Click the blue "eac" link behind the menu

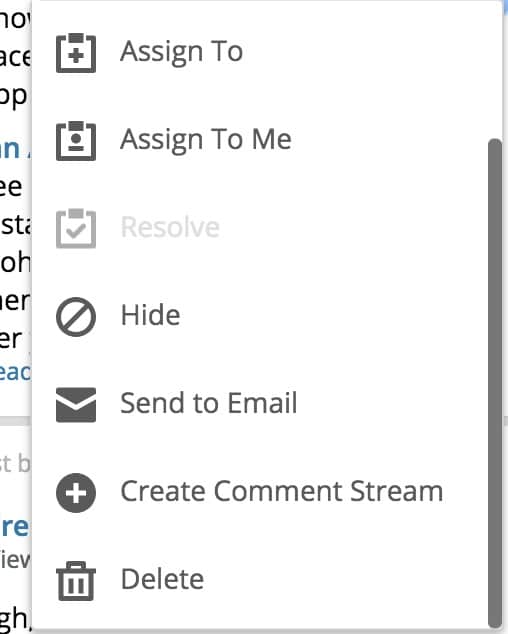(15, 372)
